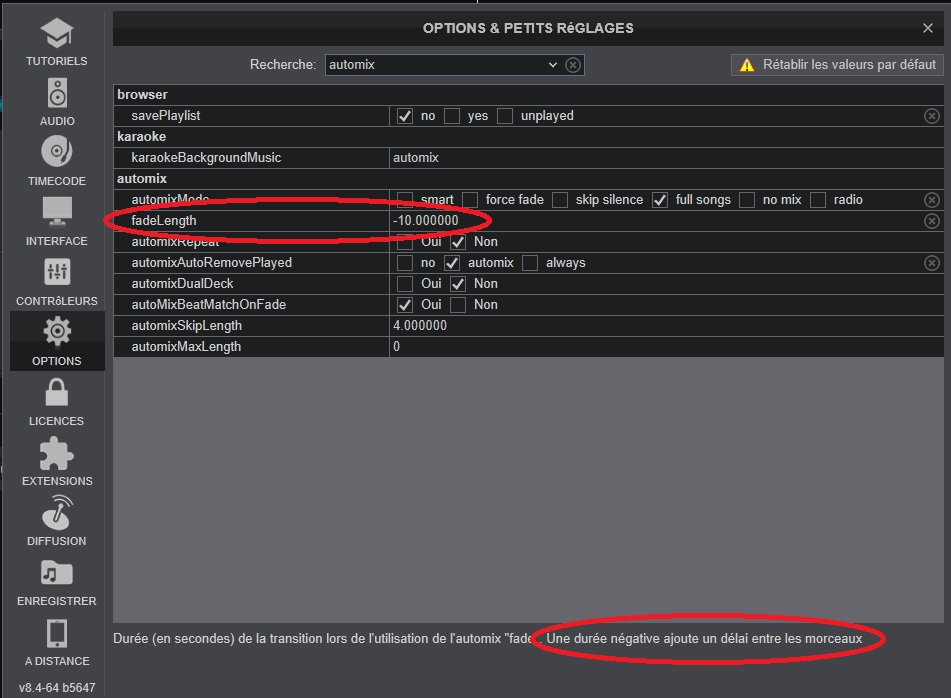Reset fadeLength value with its reset icon
The width and height of the screenshot is (951, 698).
[x=931, y=221]
